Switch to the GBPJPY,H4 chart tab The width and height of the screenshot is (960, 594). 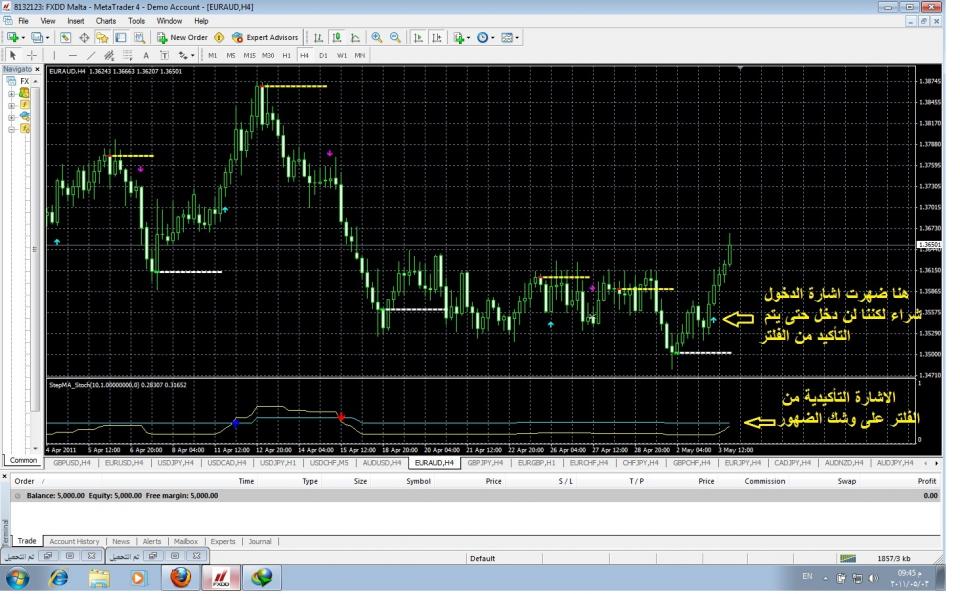pyautogui.click(x=486, y=463)
